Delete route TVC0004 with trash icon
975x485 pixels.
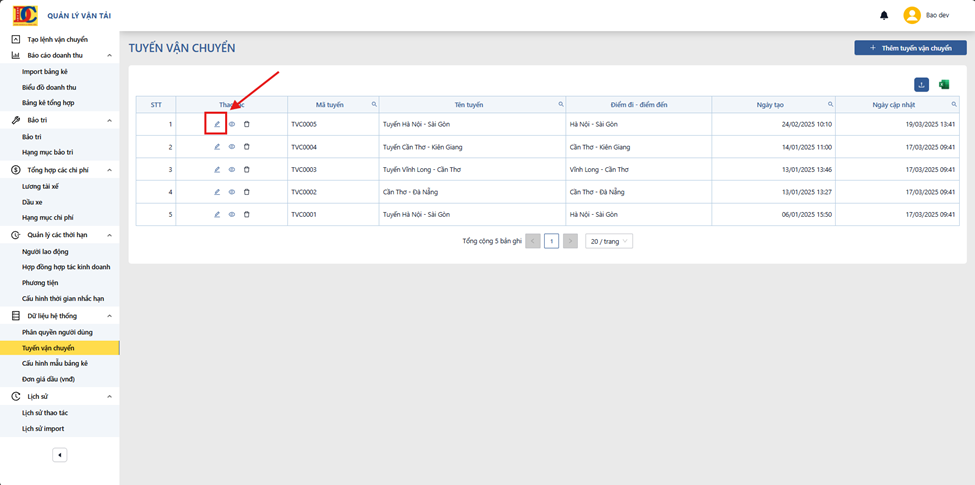246,147
